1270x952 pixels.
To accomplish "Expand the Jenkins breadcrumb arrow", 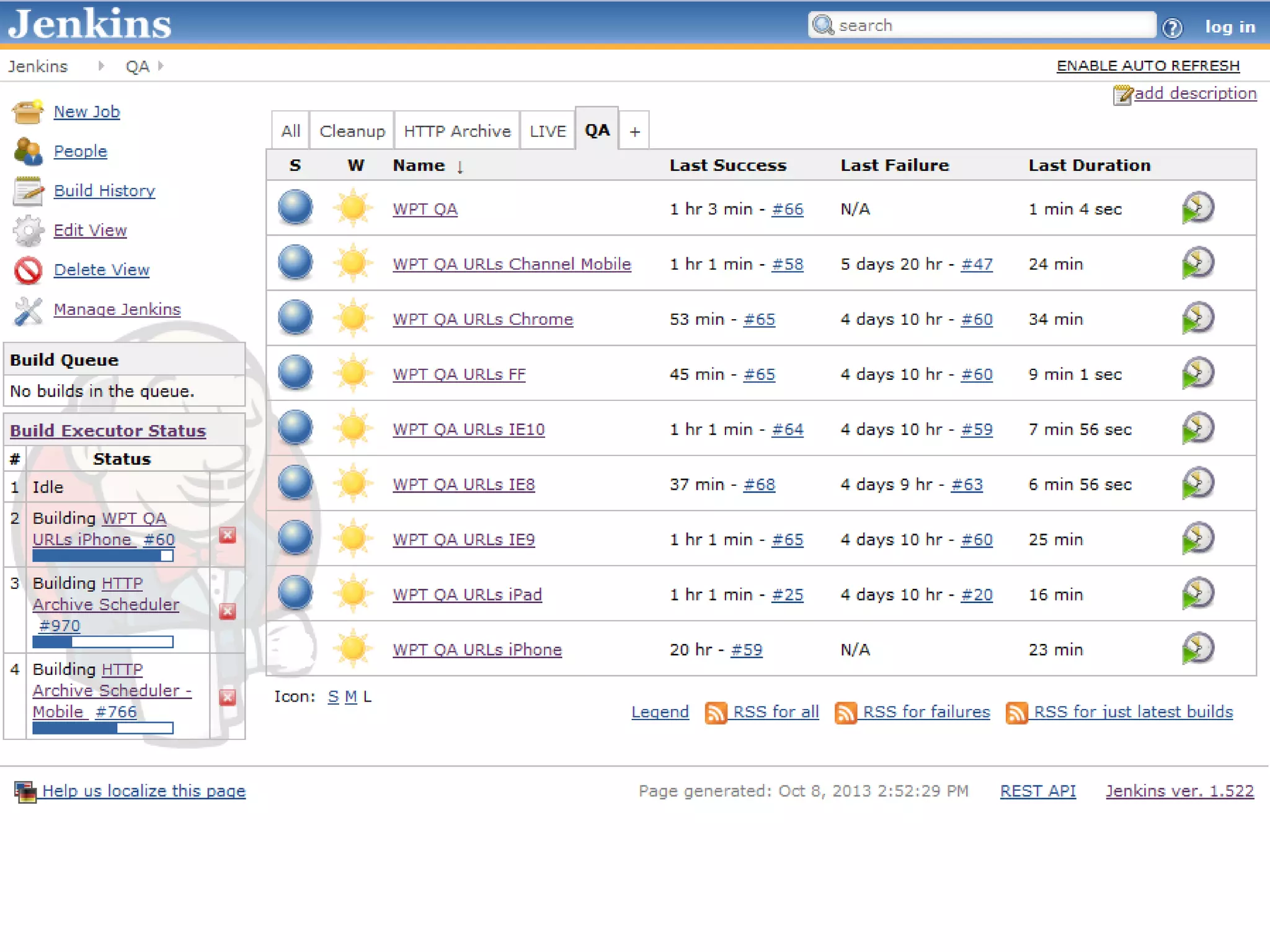I will tap(101, 66).
